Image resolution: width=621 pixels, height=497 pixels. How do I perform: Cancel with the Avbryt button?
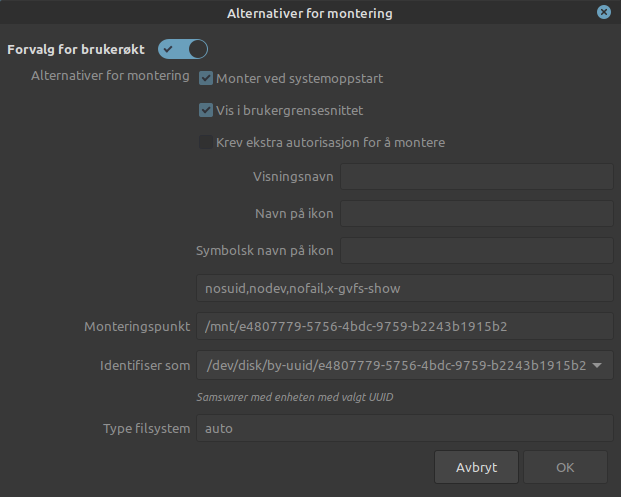[476, 467]
